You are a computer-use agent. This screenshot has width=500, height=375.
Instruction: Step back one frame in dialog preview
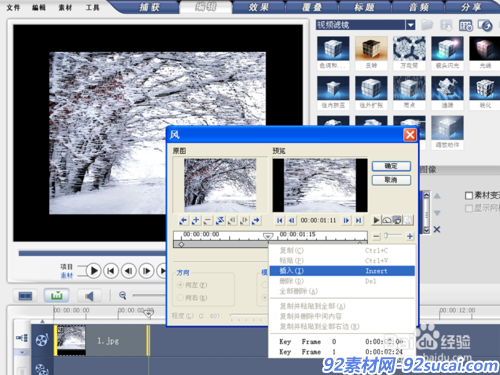tap(292, 220)
